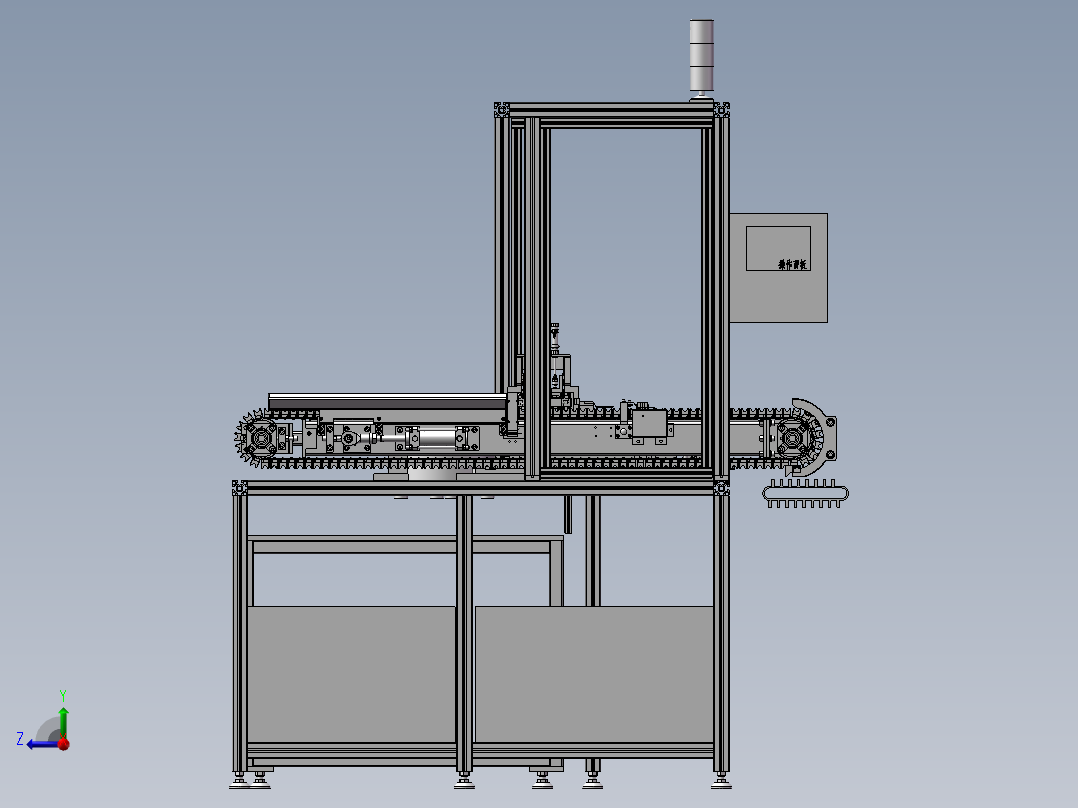The width and height of the screenshot is (1078, 808).
Task: Select the left conveyor chain sprocket
Action: coord(260,437)
